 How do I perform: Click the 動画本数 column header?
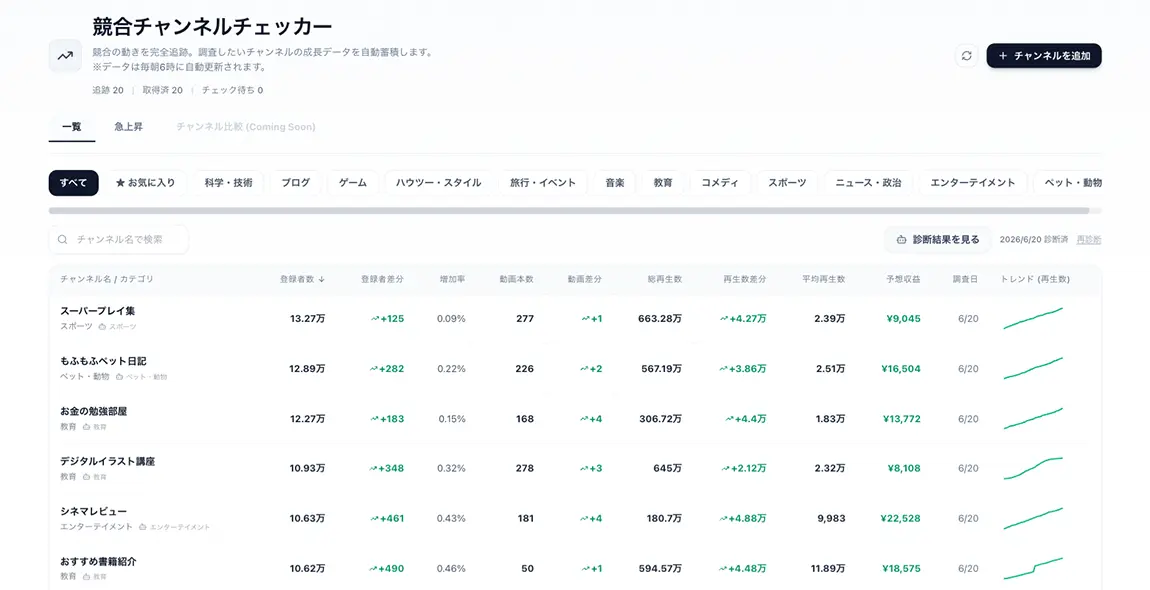coord(516,279)
